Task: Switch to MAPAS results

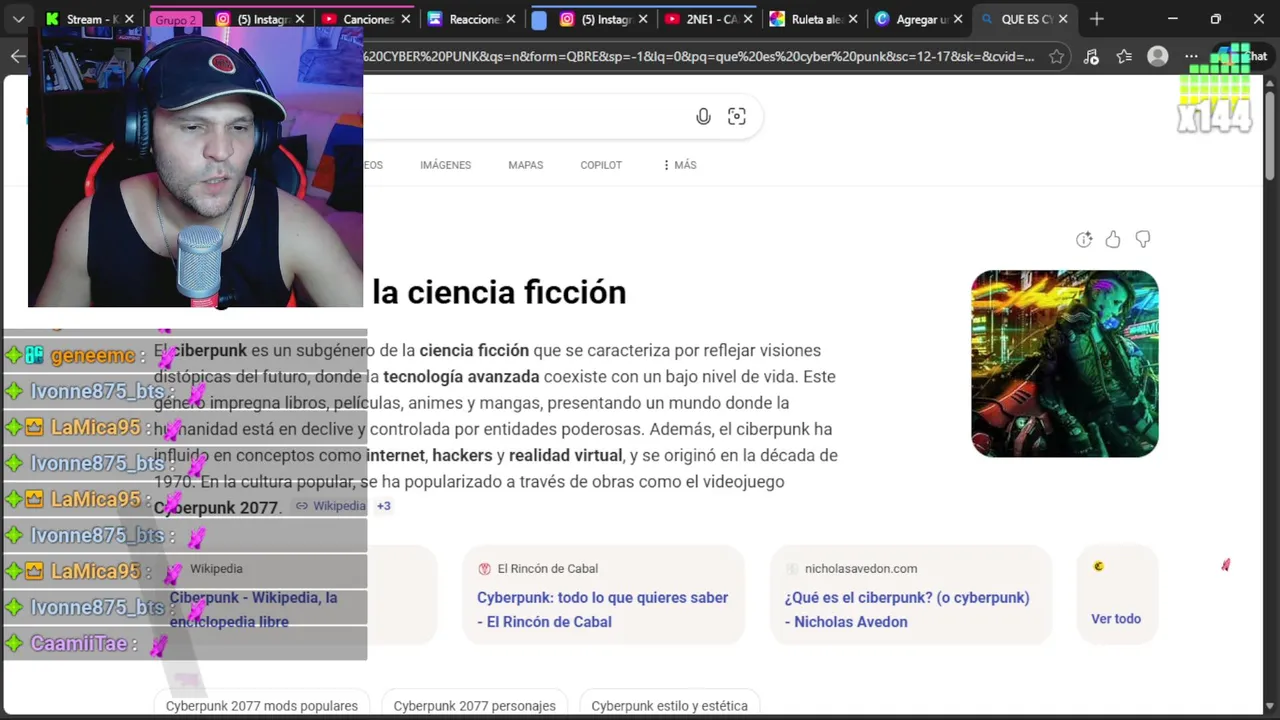Action: pos(525,165)
